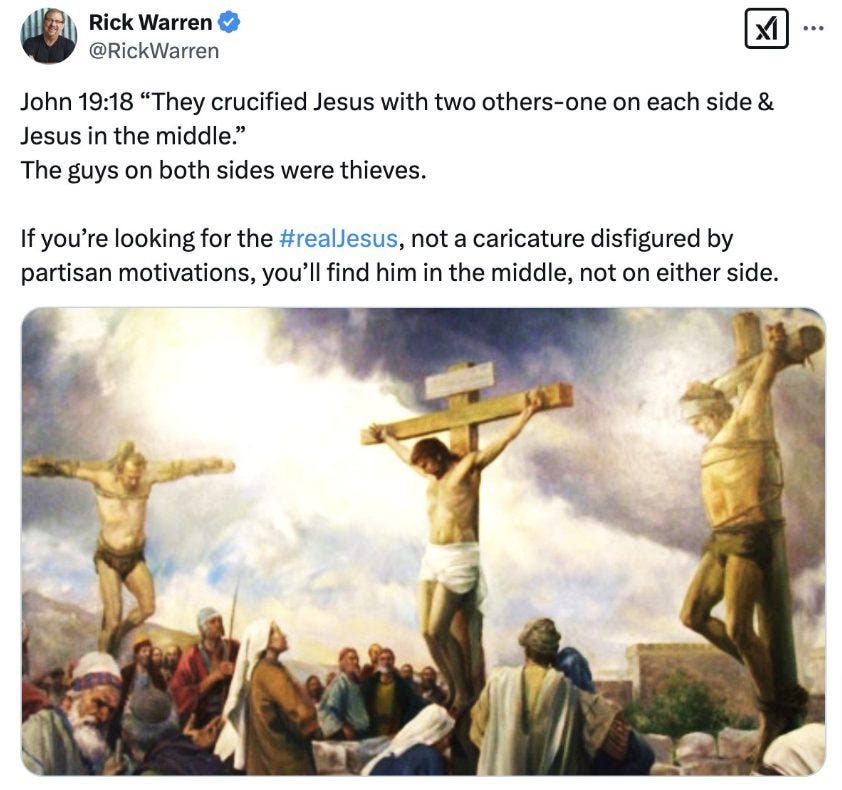
Task: Select the John 19:18 verse quote line
Action: click(397, 102)
